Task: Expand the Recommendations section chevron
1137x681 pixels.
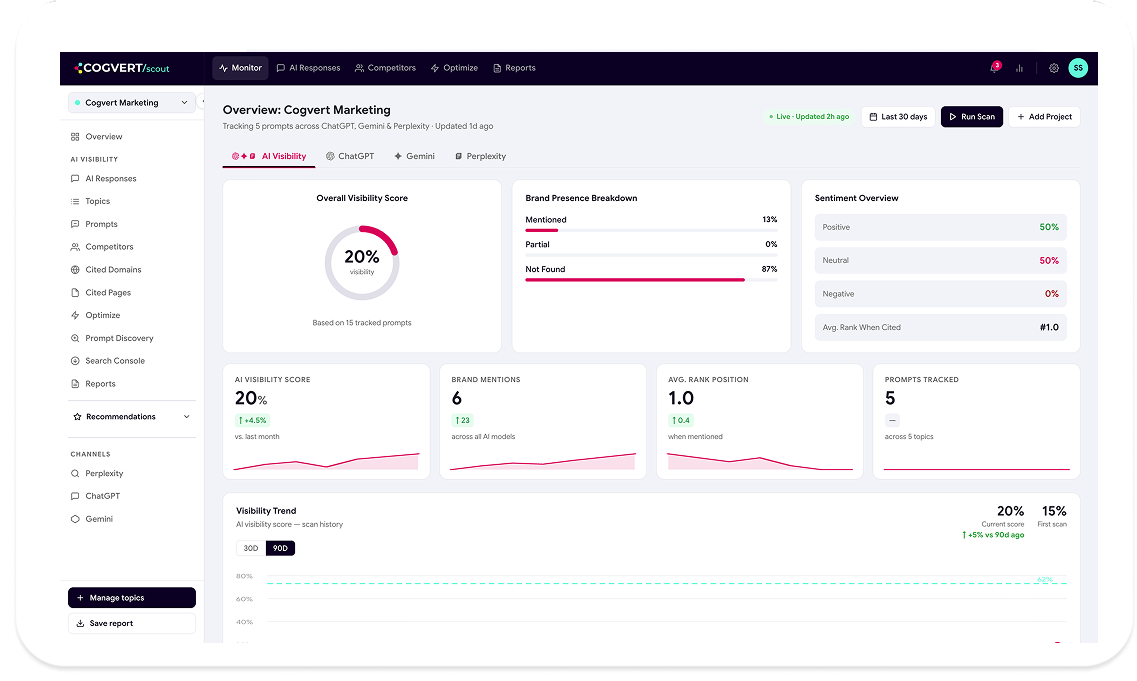Action: tap(186, 417)
